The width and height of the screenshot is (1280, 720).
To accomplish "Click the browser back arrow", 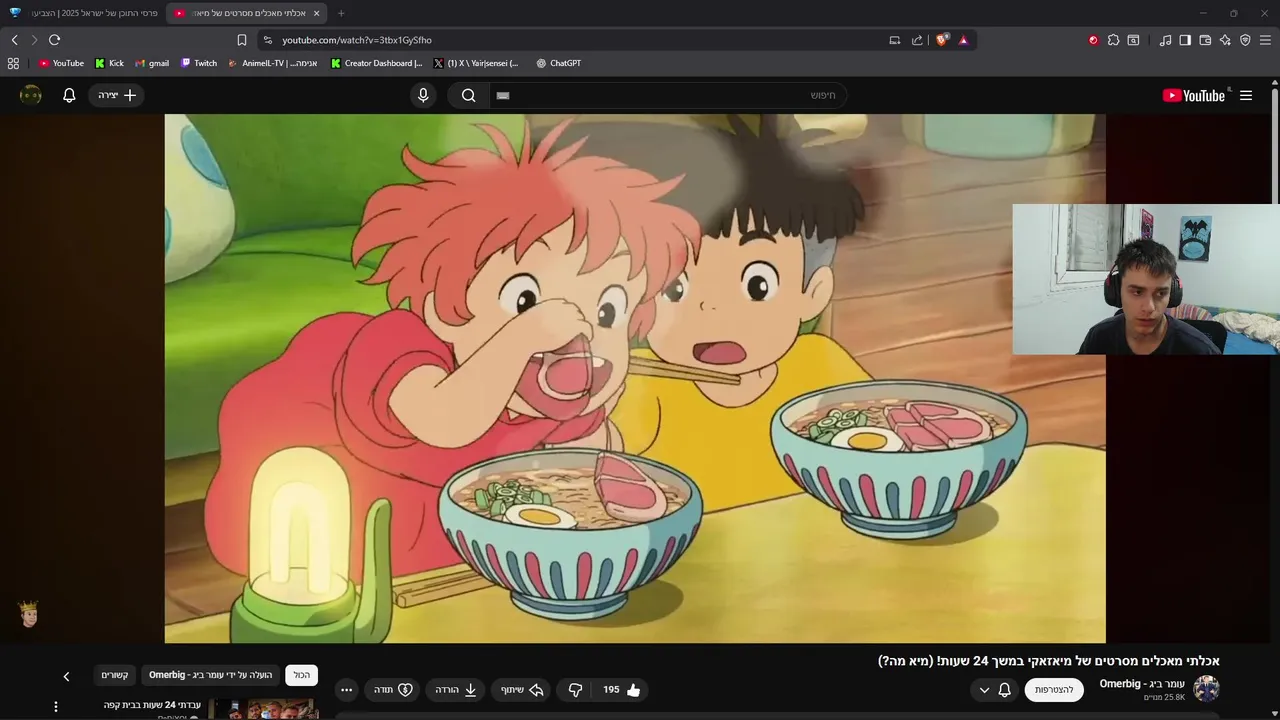I will pyautogui.click(x=14, y=40).
